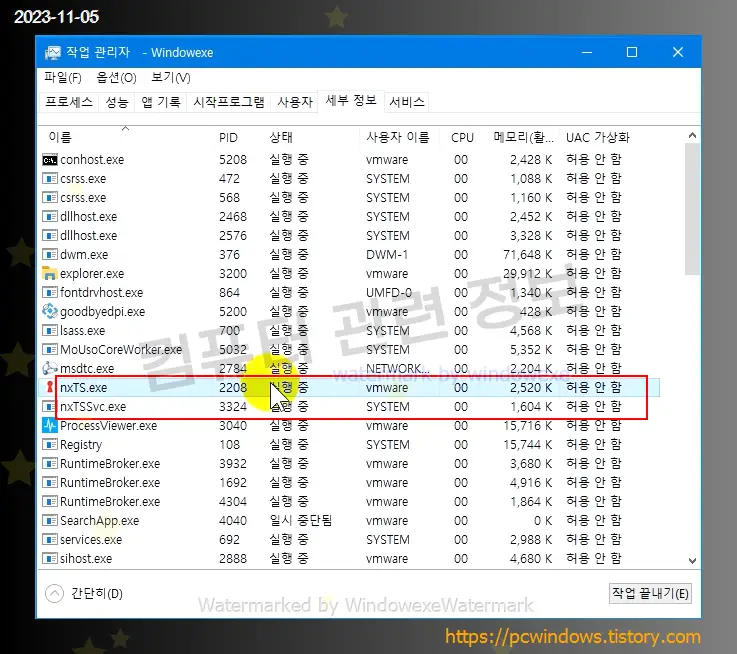Open the 보기(V) menu
The width and height of the screenshot is (737, 654).
pyautogui.click(x=171, y=78)
